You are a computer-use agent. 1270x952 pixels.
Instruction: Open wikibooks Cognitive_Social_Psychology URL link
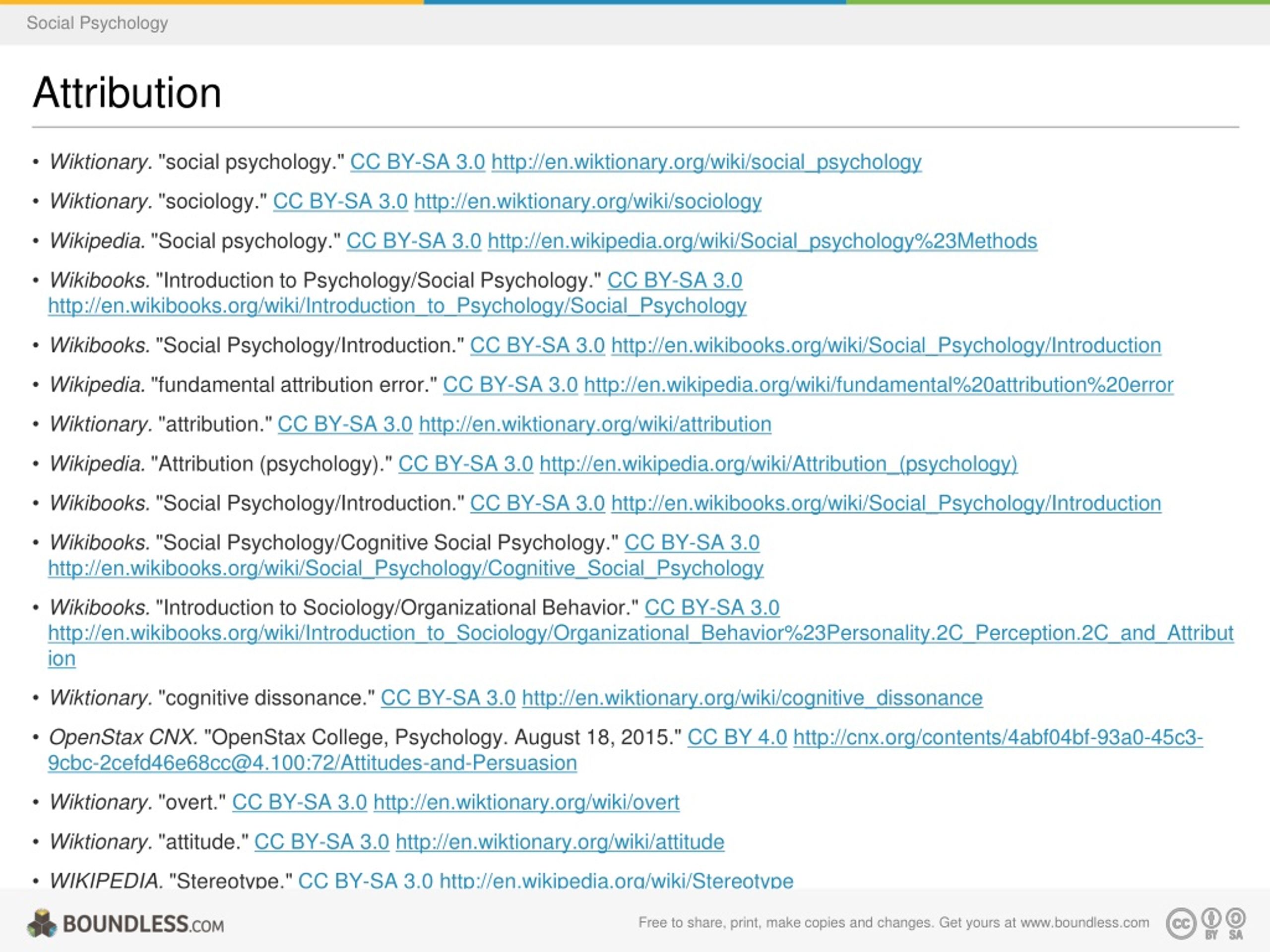[405, 569]
